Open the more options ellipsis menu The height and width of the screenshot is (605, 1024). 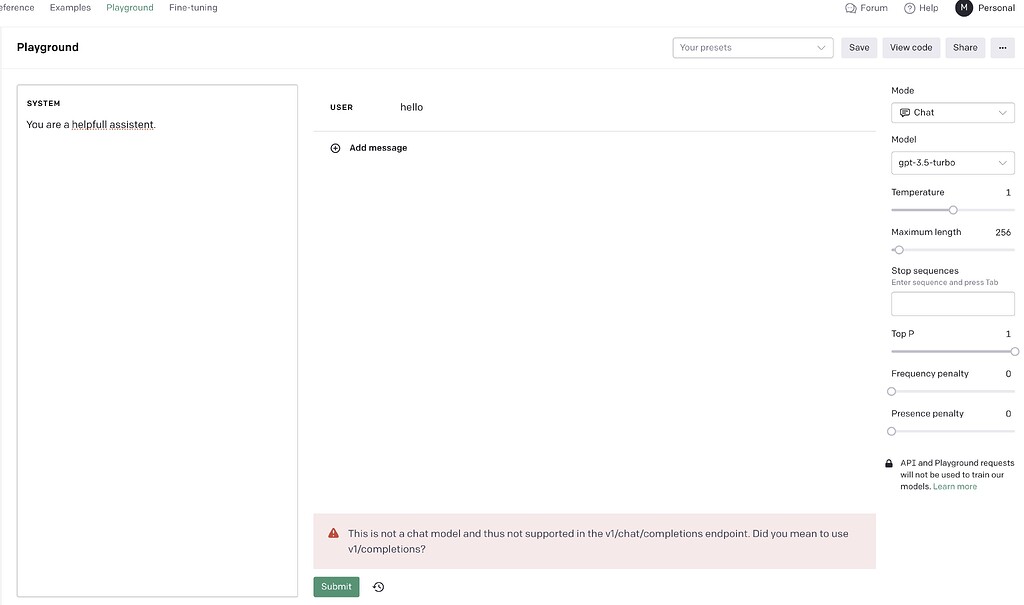point(1002,47)
